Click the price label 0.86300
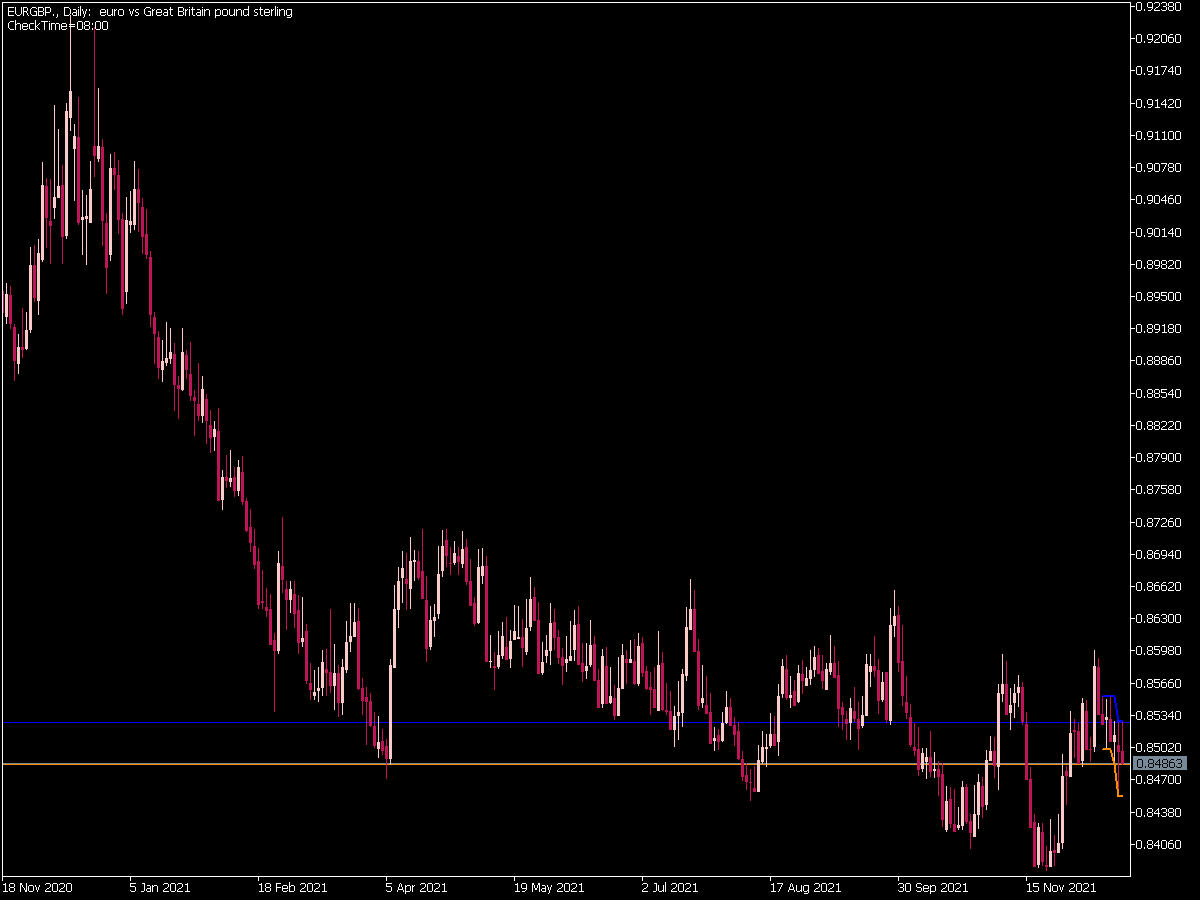Screen dimensions: 1200x900 pos(1160,618)
